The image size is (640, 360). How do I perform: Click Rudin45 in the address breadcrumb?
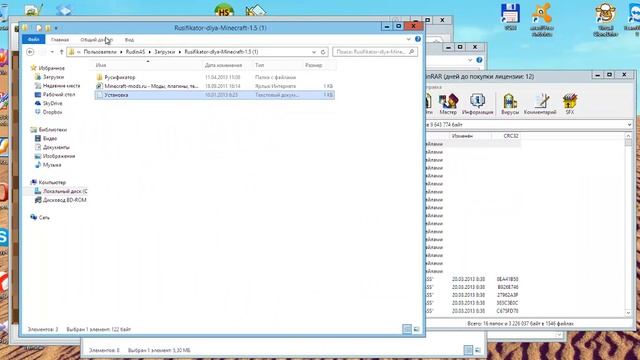[135, 52]
